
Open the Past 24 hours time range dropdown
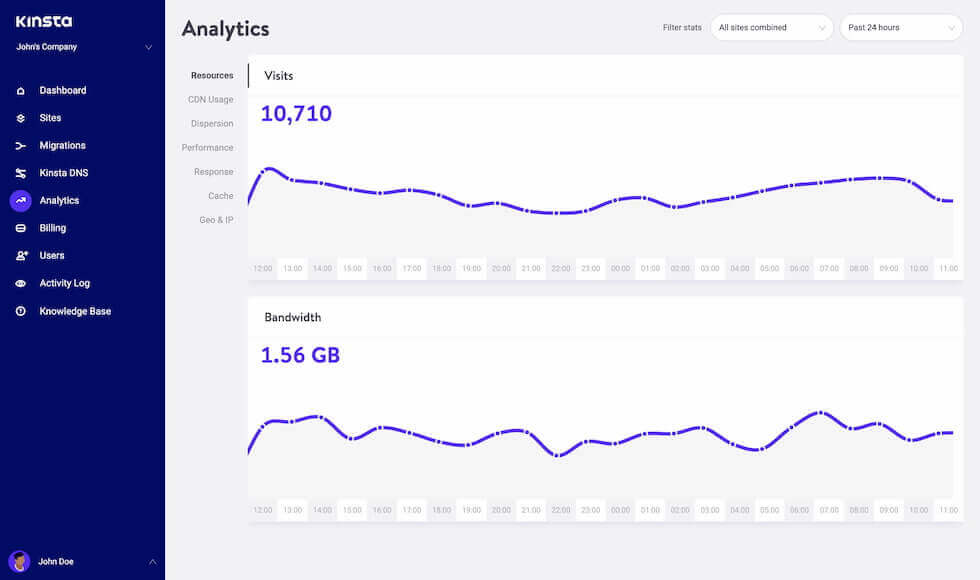coord(899,27)
